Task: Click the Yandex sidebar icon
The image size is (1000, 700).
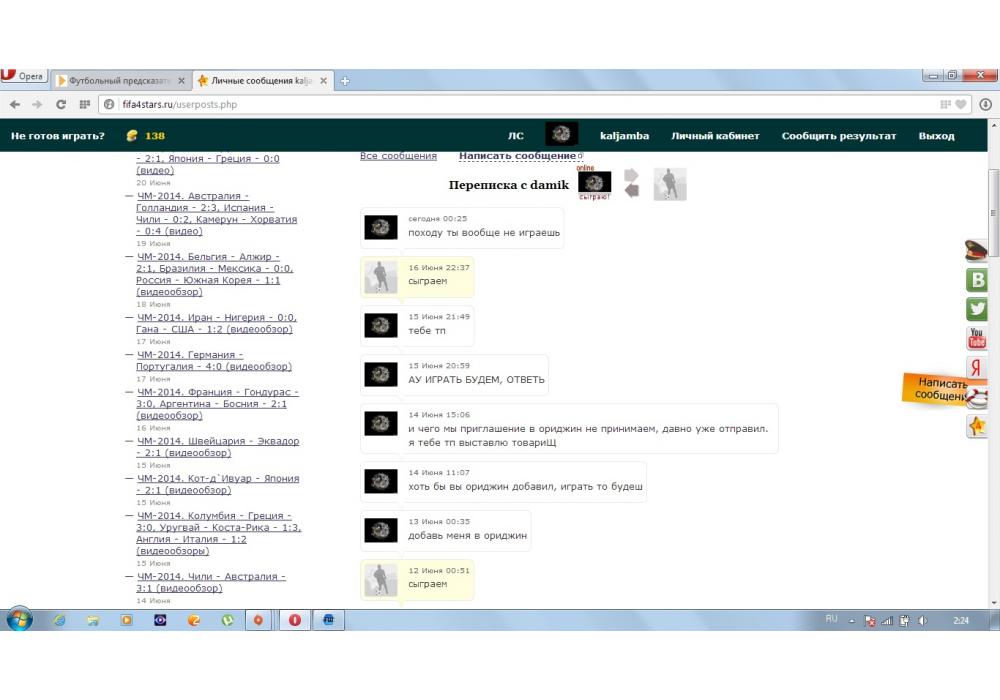Action: point(977,368)
